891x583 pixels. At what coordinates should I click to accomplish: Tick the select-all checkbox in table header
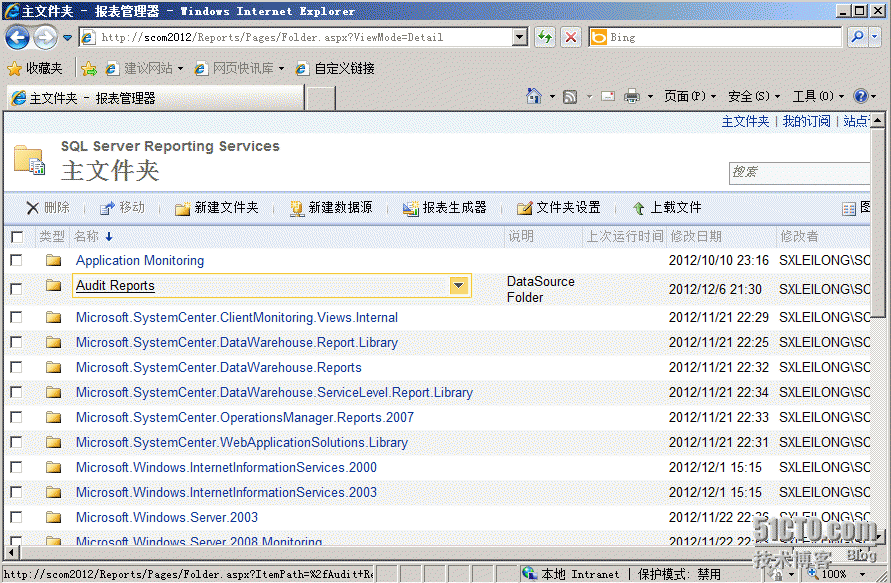17,236
